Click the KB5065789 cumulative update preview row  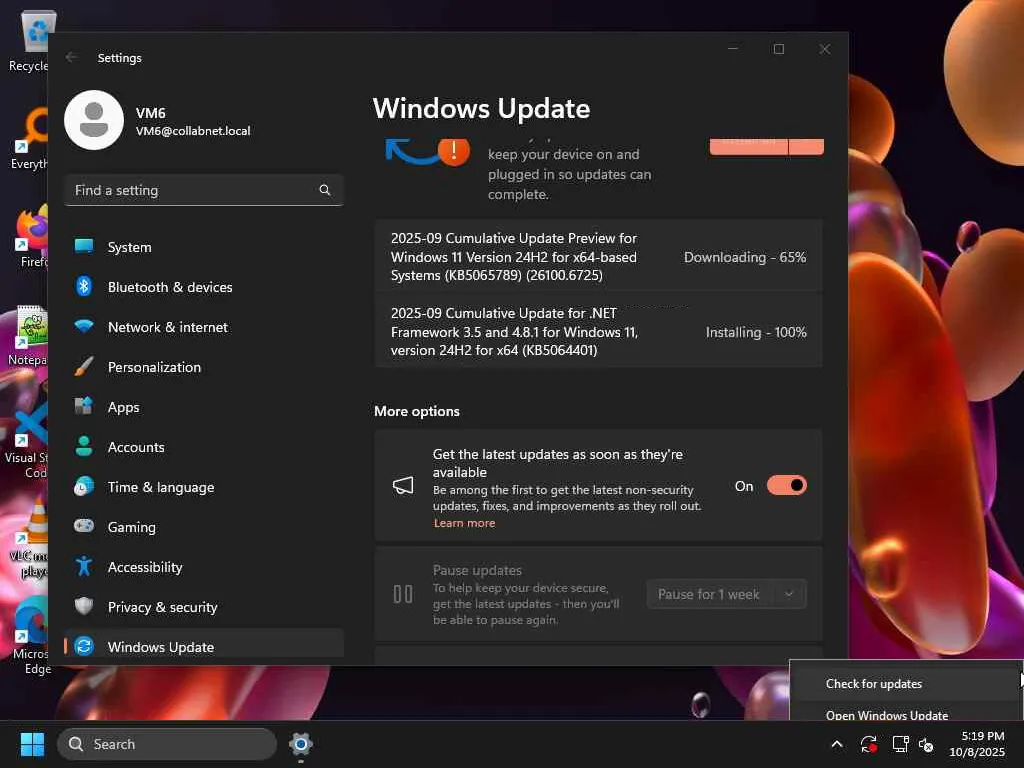click(x=598, y=257)
